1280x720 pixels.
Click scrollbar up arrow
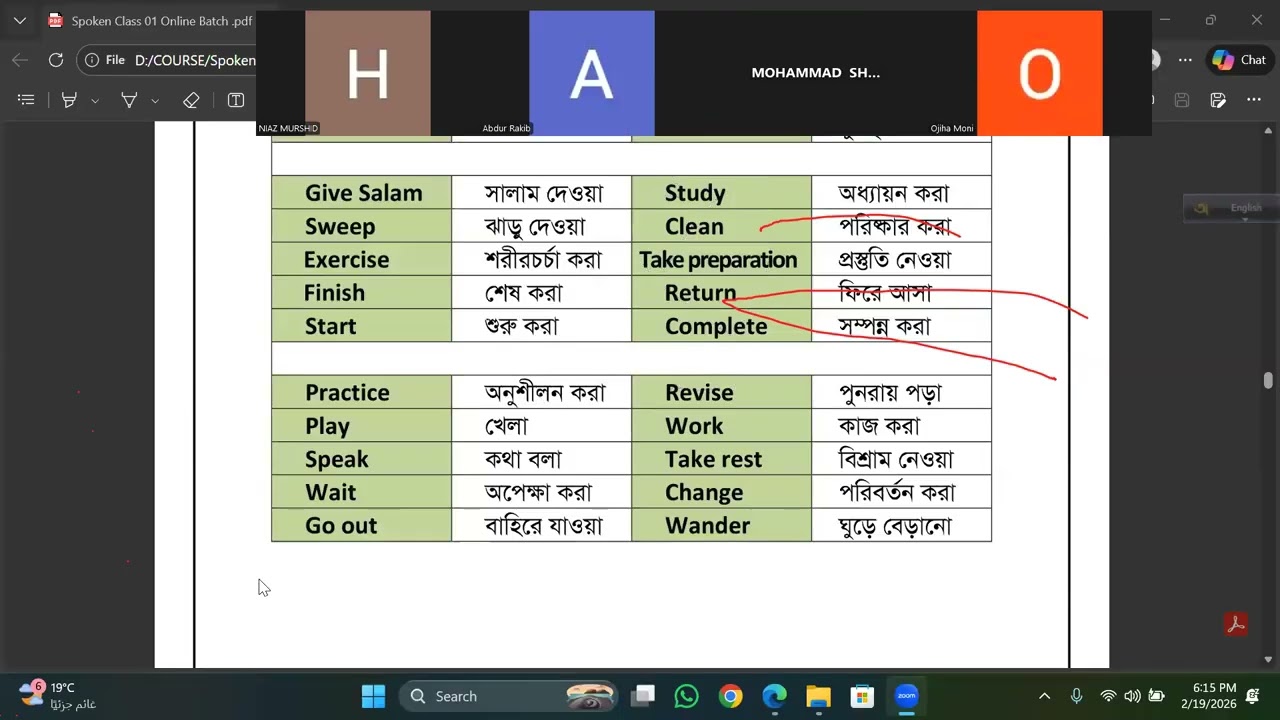pos(1268,130)
